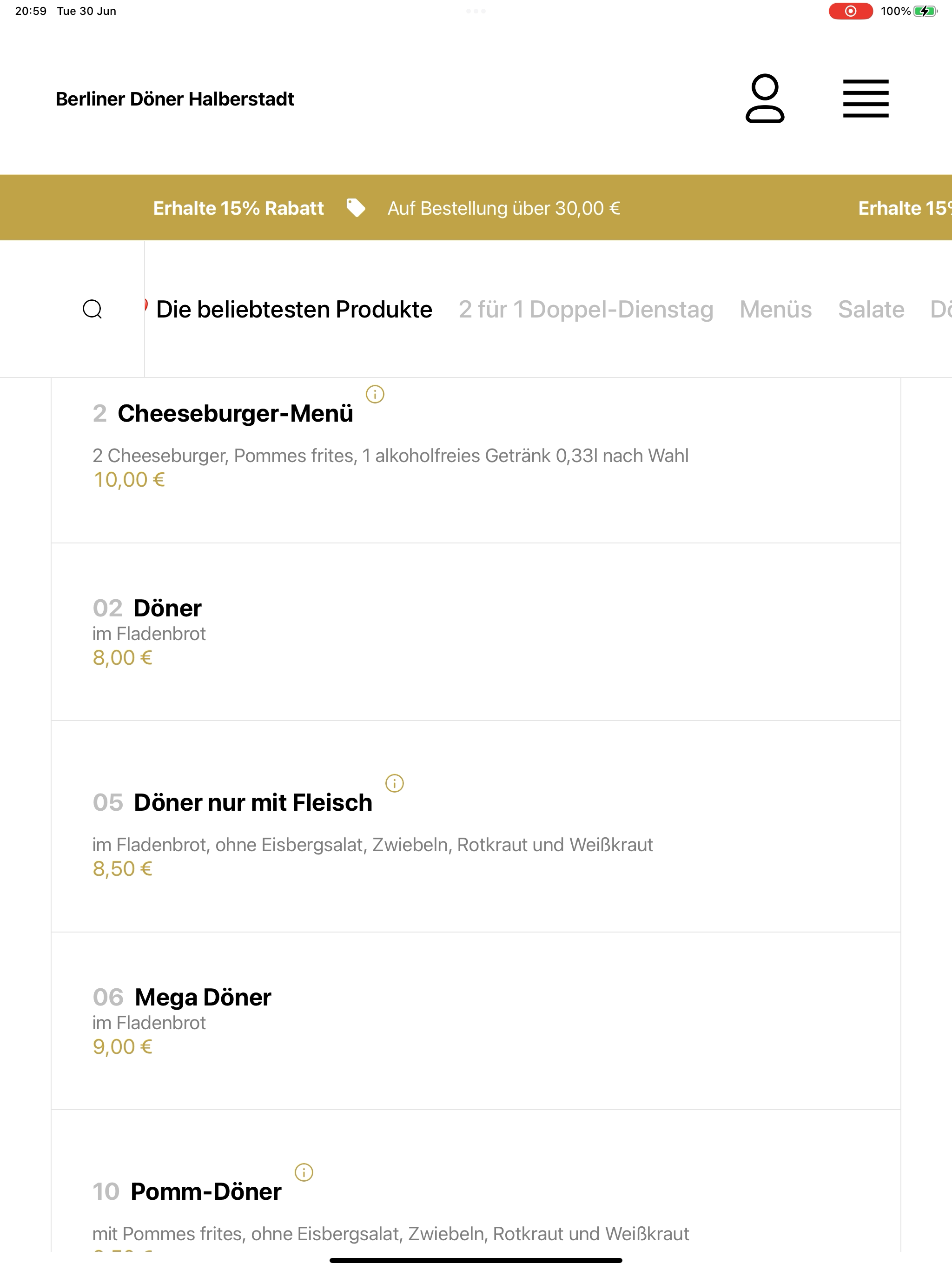The width and height of the screenshot is (952, 1270).
Task: Tap Auf Bestellung über 30,00 € text
Action: point(504,208)
